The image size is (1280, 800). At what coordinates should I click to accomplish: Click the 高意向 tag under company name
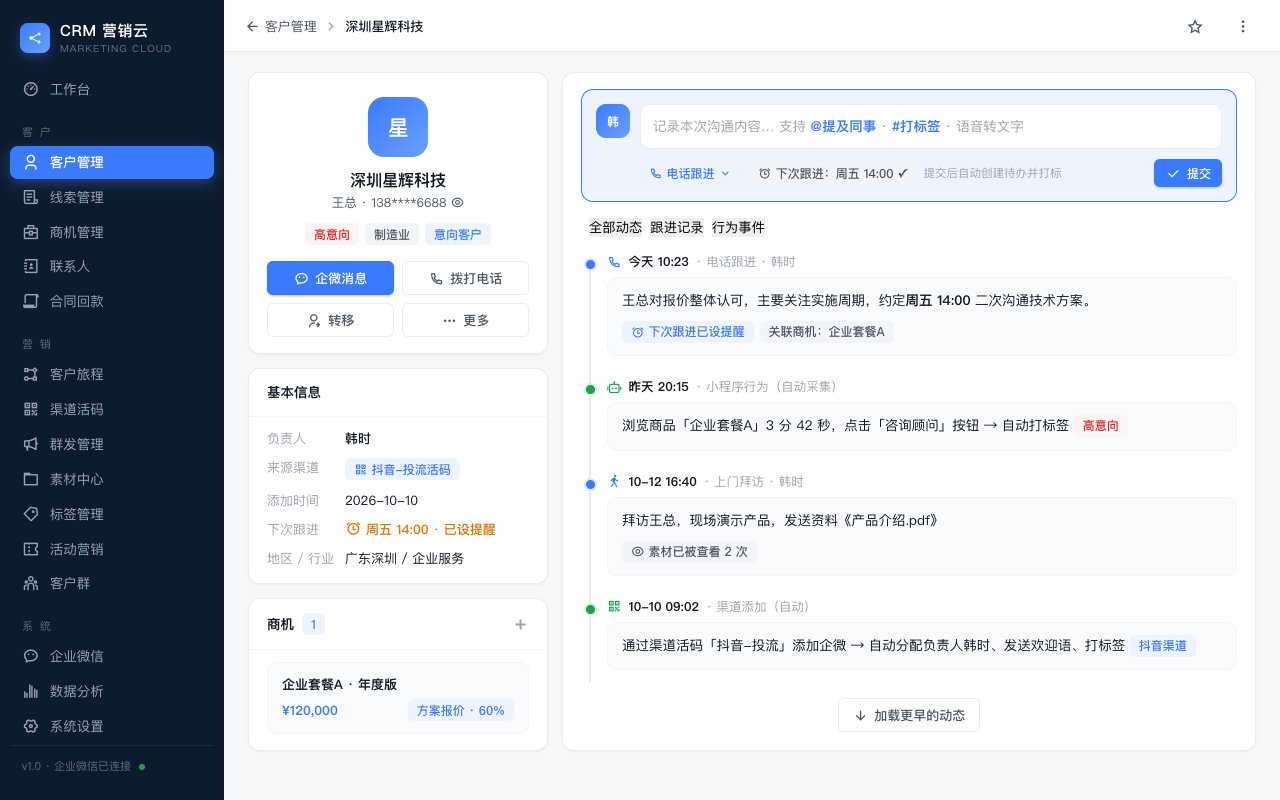click(x=332, y=234)
